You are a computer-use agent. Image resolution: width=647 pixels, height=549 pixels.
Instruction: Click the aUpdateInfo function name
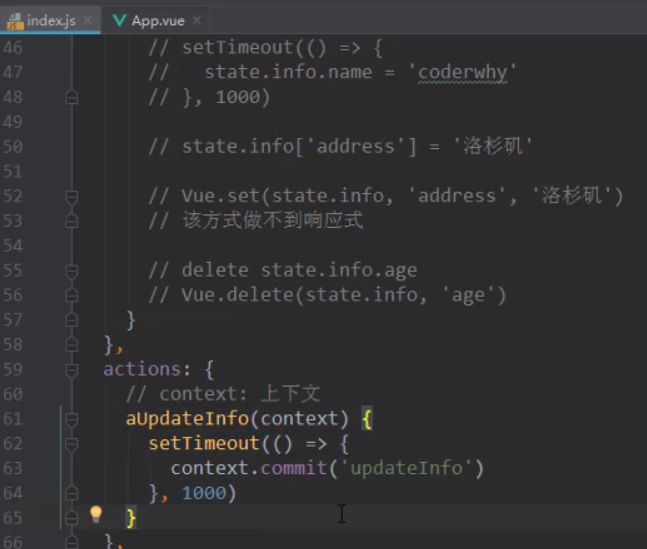tap(187, 419)
